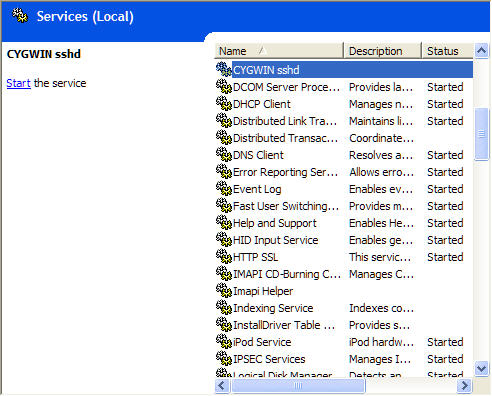Select the IMAPI CD-Burning C... service name
This screenshot has height=396, width=492.
pyautogui.click(x=287, y=274)
